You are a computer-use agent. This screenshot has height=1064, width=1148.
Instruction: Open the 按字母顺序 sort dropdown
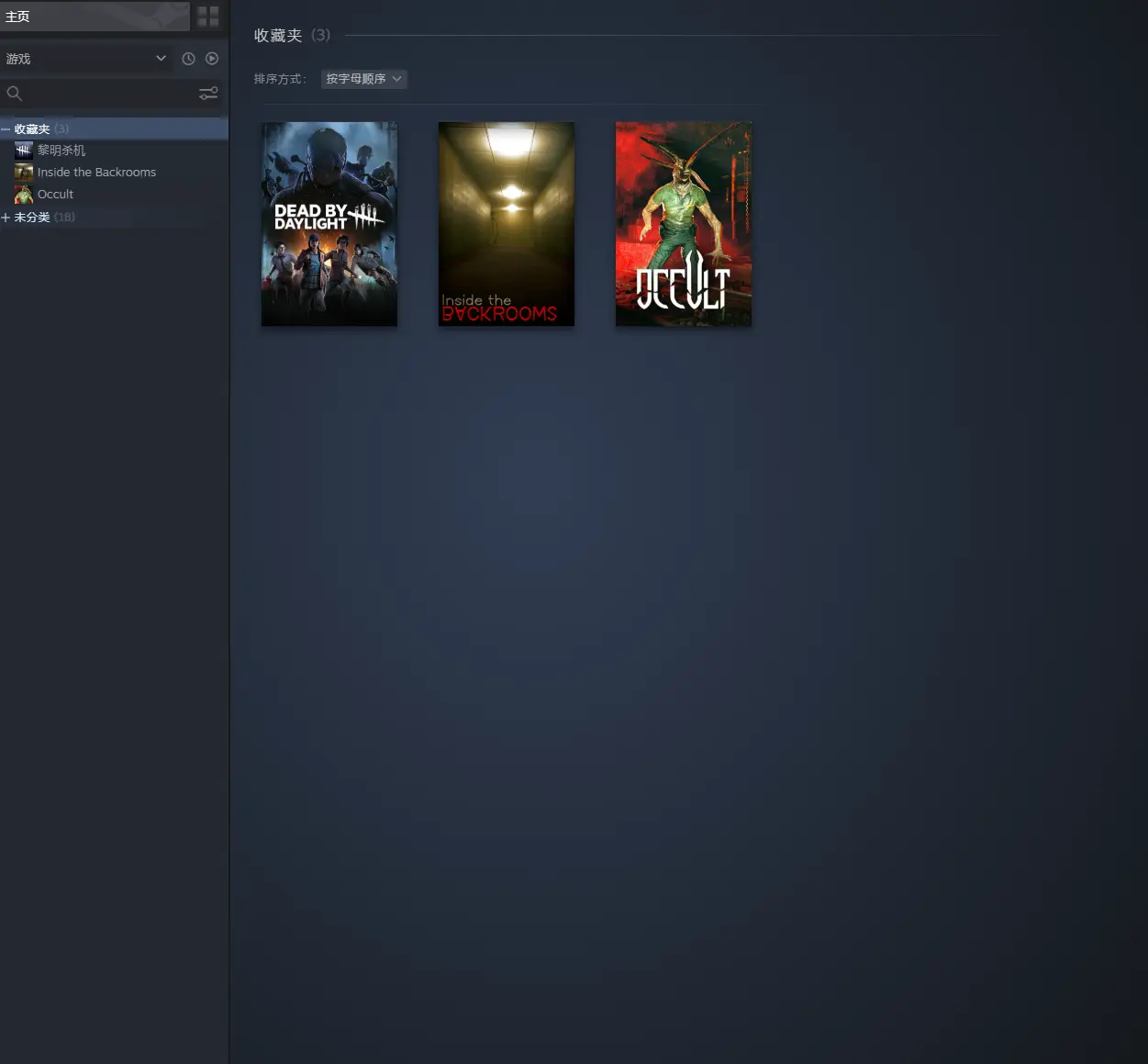364,79
